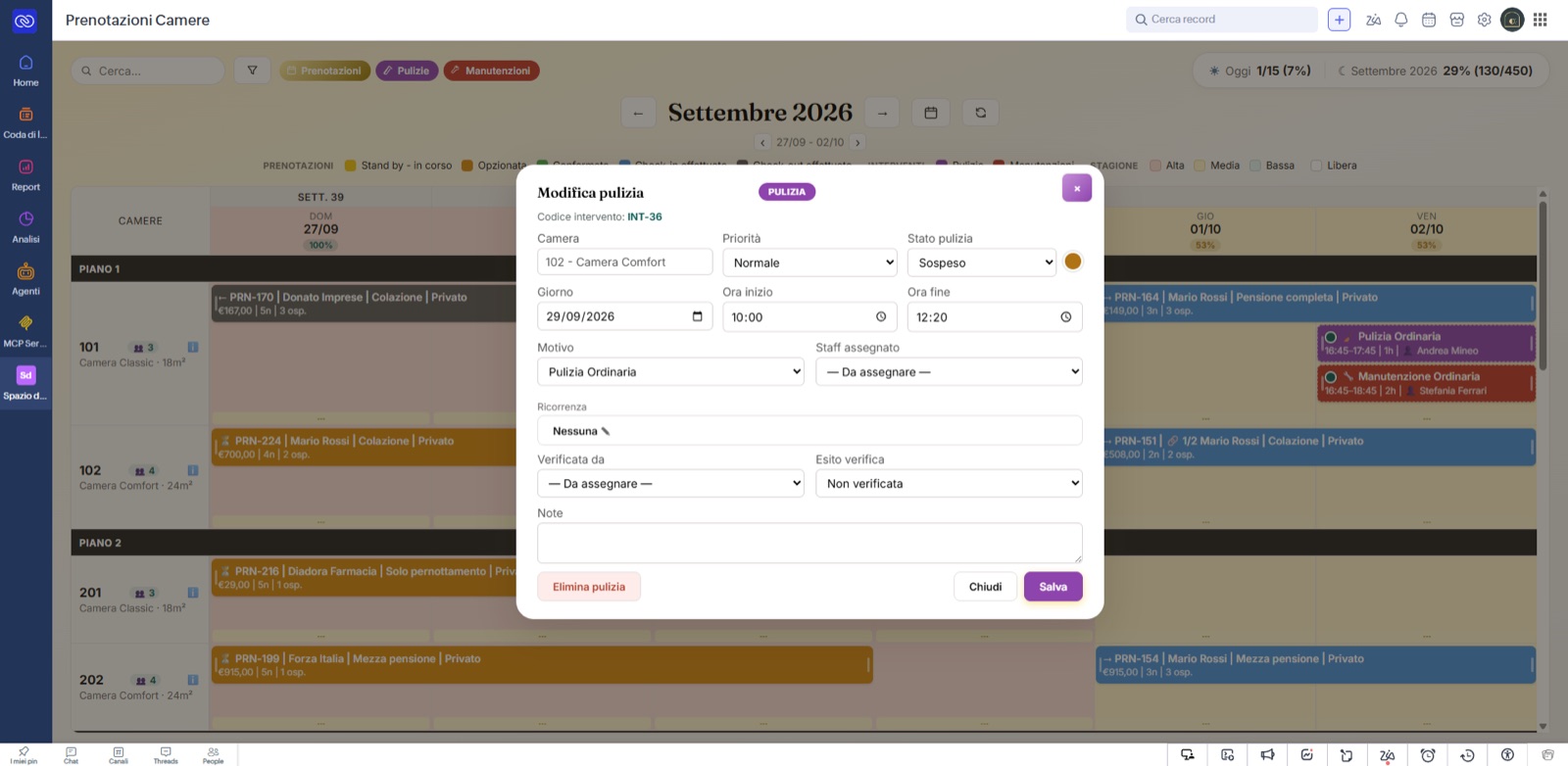Open the Motivo dropdown
1568x766 pixels.
(x=670, y=371)
